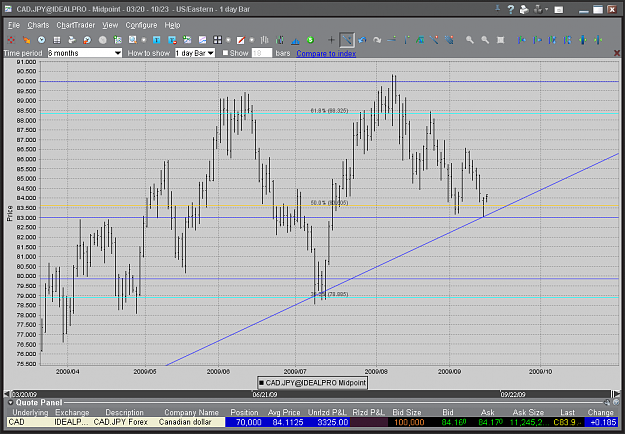This screenshot has width=625, height=434.
Task: Click the red pencil drawing icon
Action: [x=241, y=40]
